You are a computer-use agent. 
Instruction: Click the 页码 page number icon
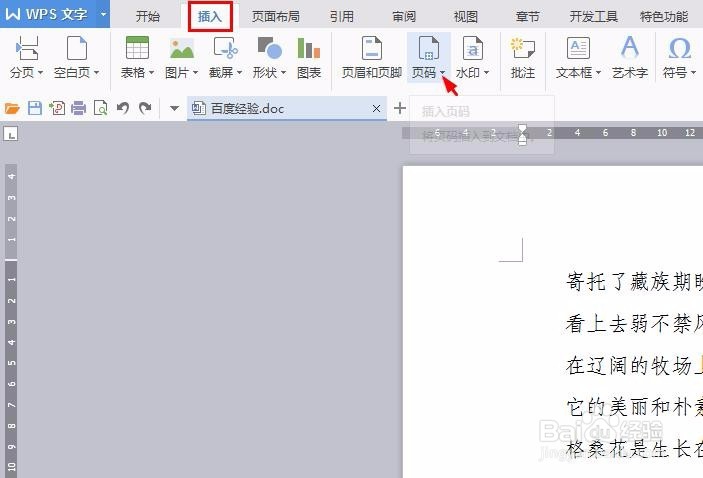(429, 48)
